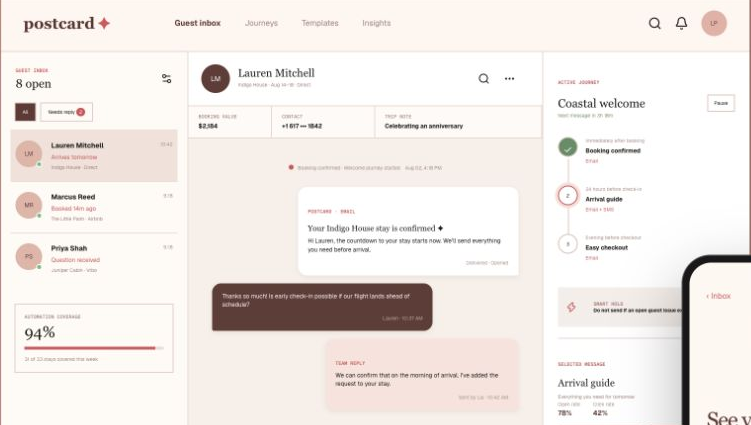The width and height of the screenshot is (751, 425).
Task: Click the contact phone number
Action: click(x=302, y=126)
